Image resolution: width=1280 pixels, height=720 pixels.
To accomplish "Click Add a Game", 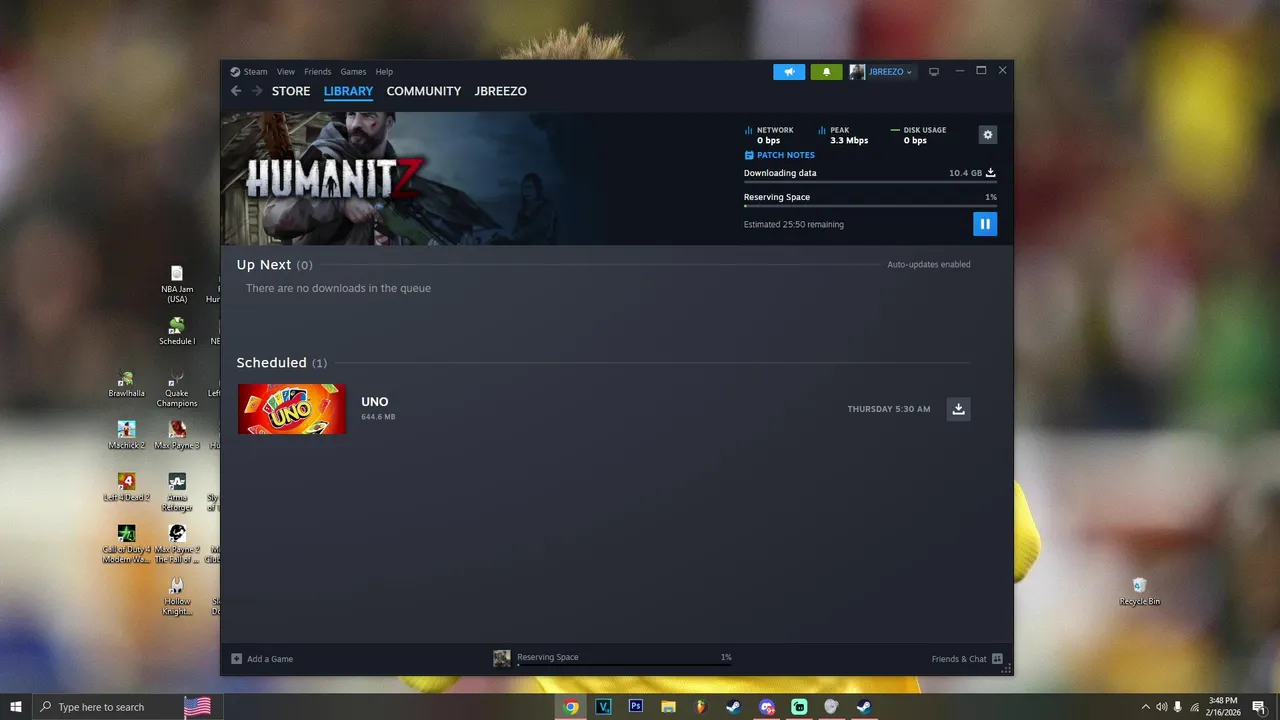I will pyautogui.click(x=262, y=659).
